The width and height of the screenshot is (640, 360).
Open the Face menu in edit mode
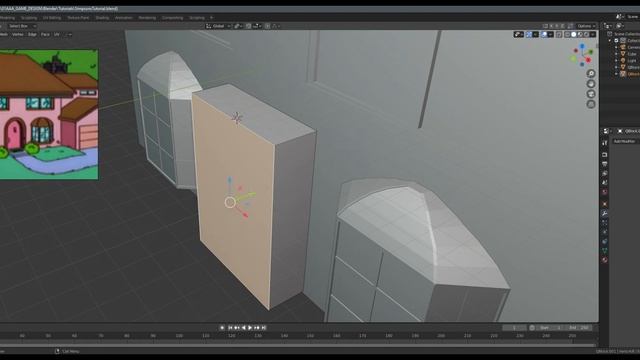(45, 35)
